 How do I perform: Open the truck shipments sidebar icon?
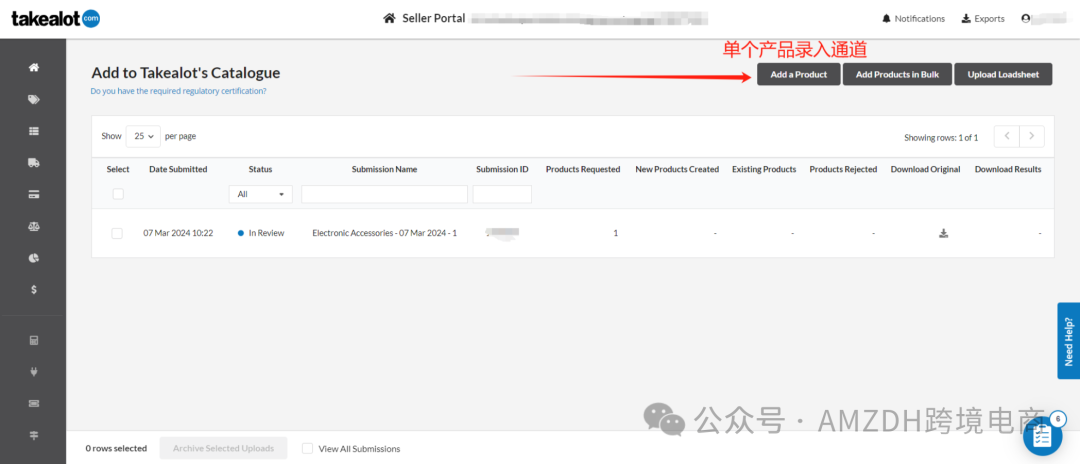(x=34, y=162)
